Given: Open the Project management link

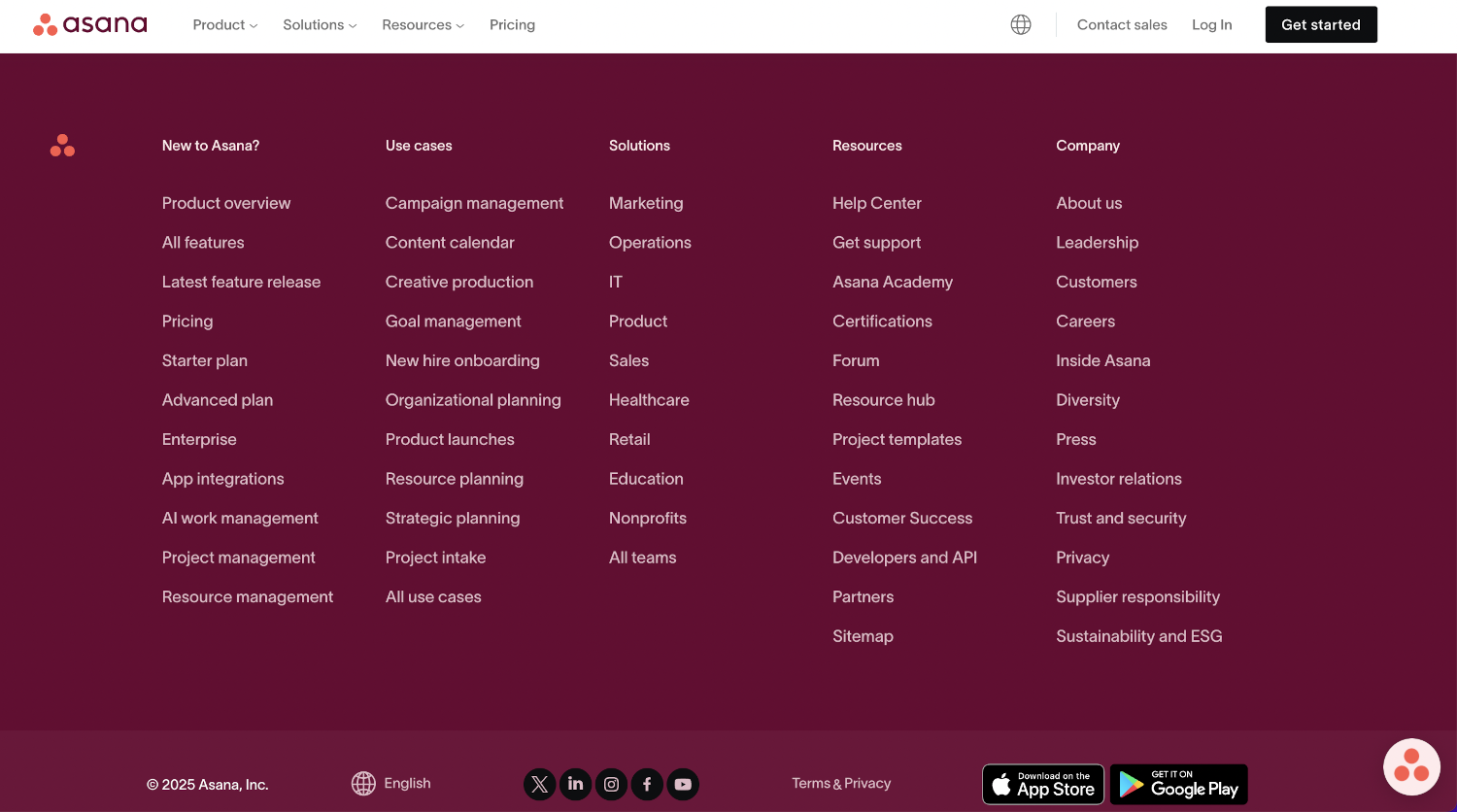Looking at the screenshot, I should 239,558.
